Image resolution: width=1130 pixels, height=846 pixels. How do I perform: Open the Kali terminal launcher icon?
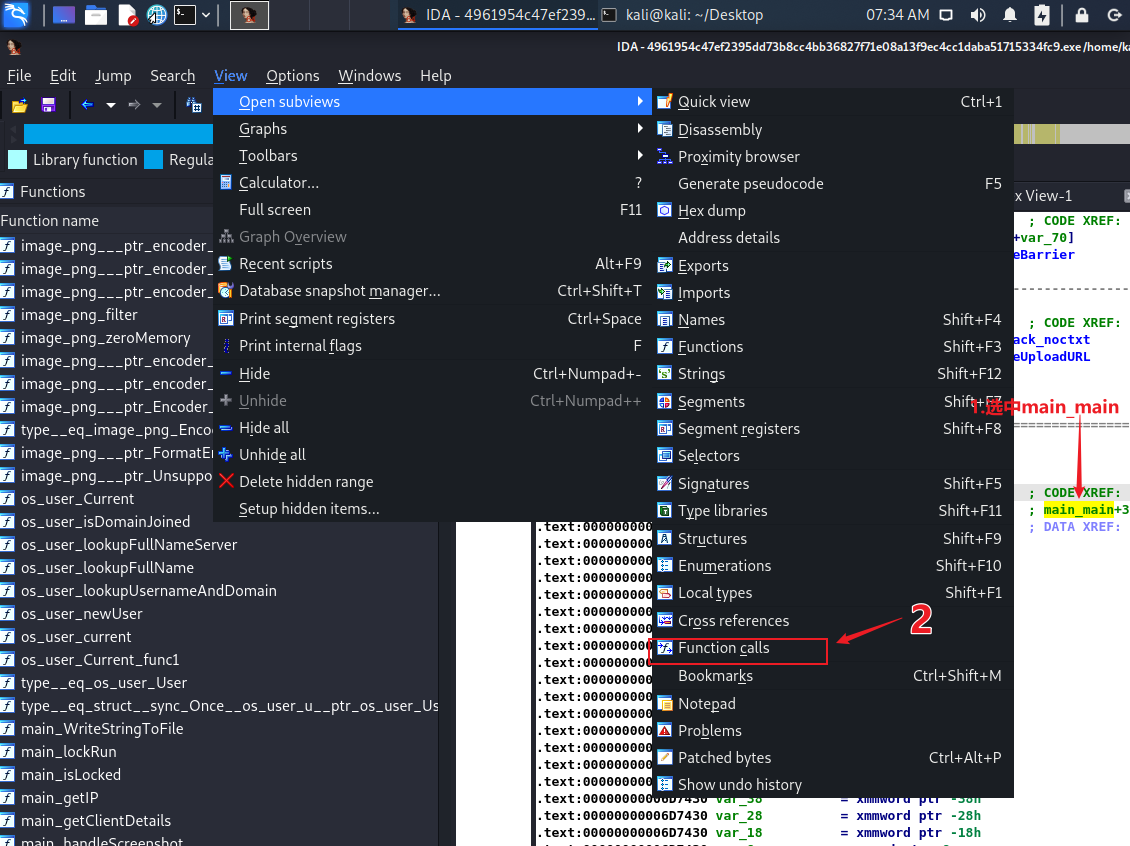(x=184, y=15)
